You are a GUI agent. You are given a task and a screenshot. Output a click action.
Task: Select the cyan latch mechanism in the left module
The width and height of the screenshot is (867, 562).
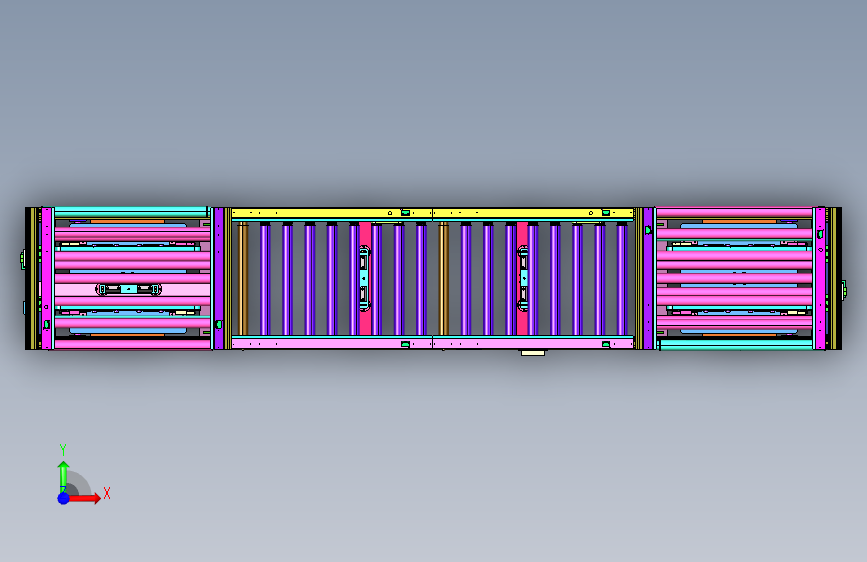[x=128, y=289]
